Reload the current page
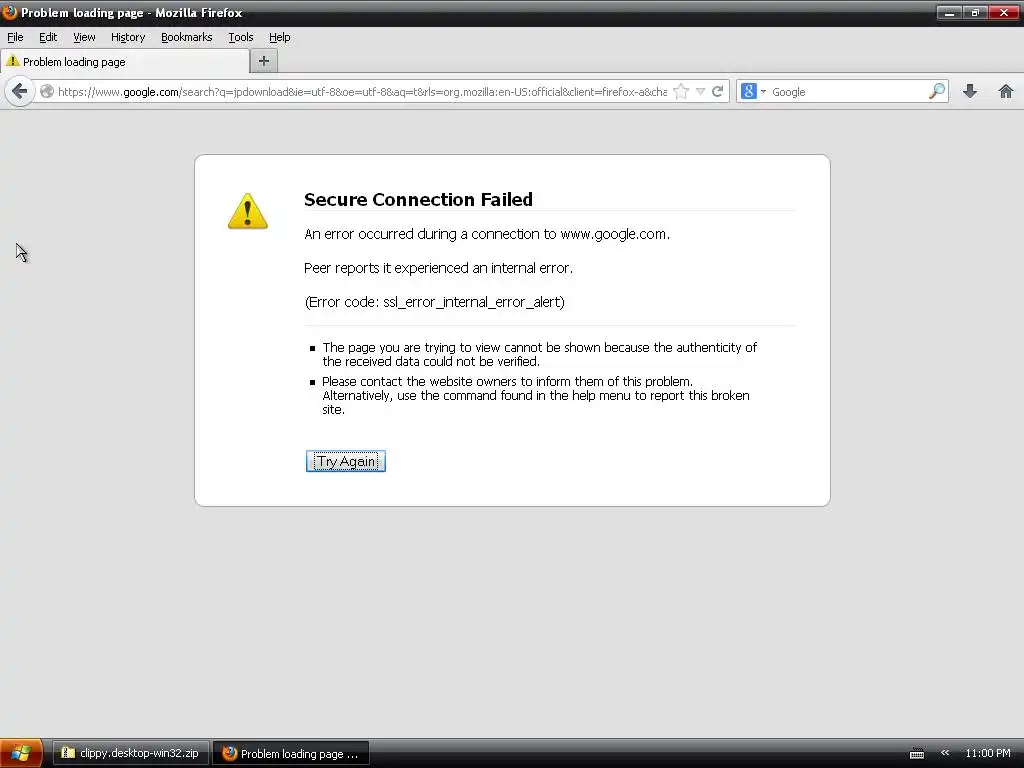 click(717, 91)
